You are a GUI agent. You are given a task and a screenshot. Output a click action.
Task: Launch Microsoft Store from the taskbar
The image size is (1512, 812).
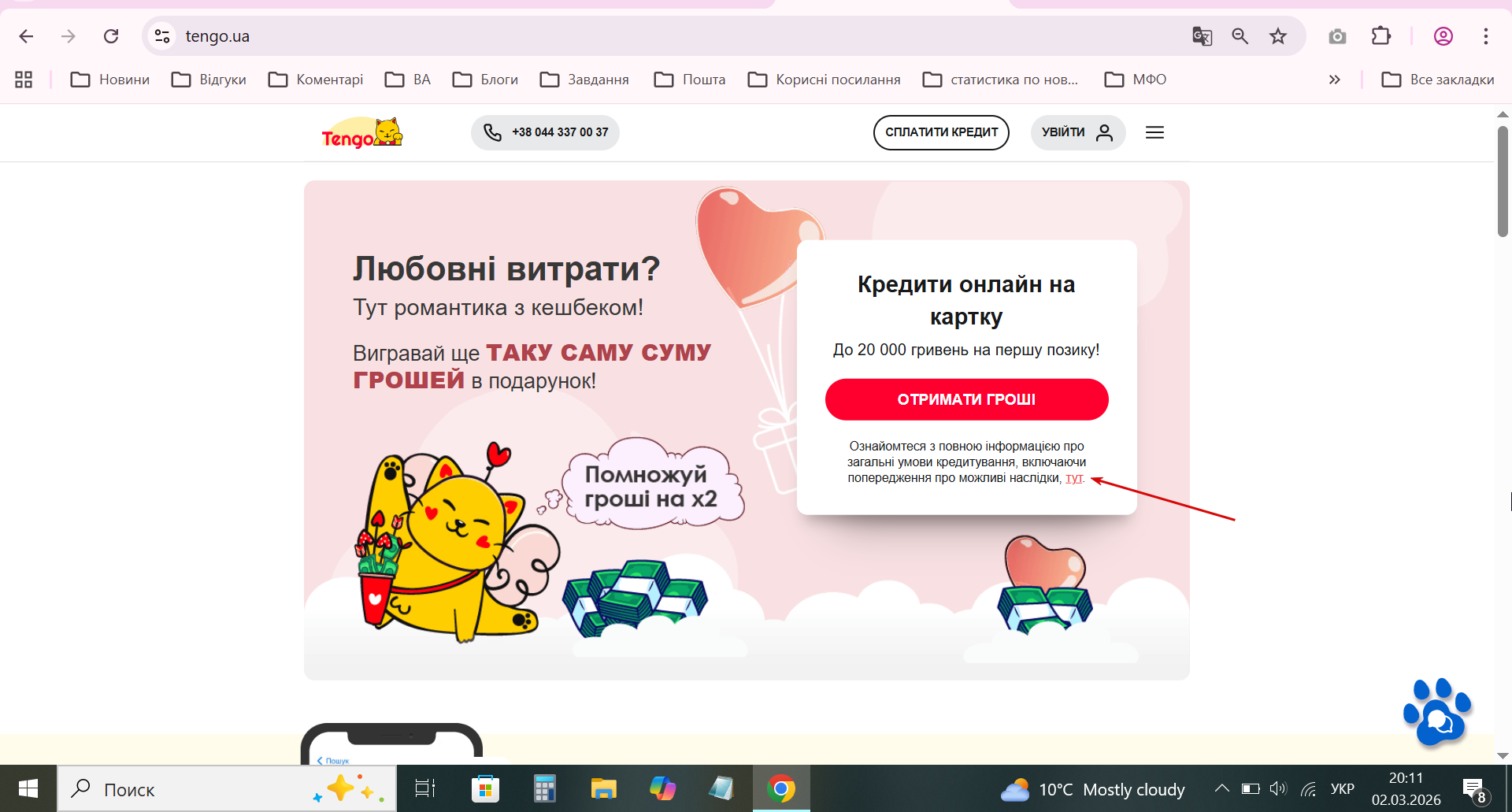(x=485, y=788)
